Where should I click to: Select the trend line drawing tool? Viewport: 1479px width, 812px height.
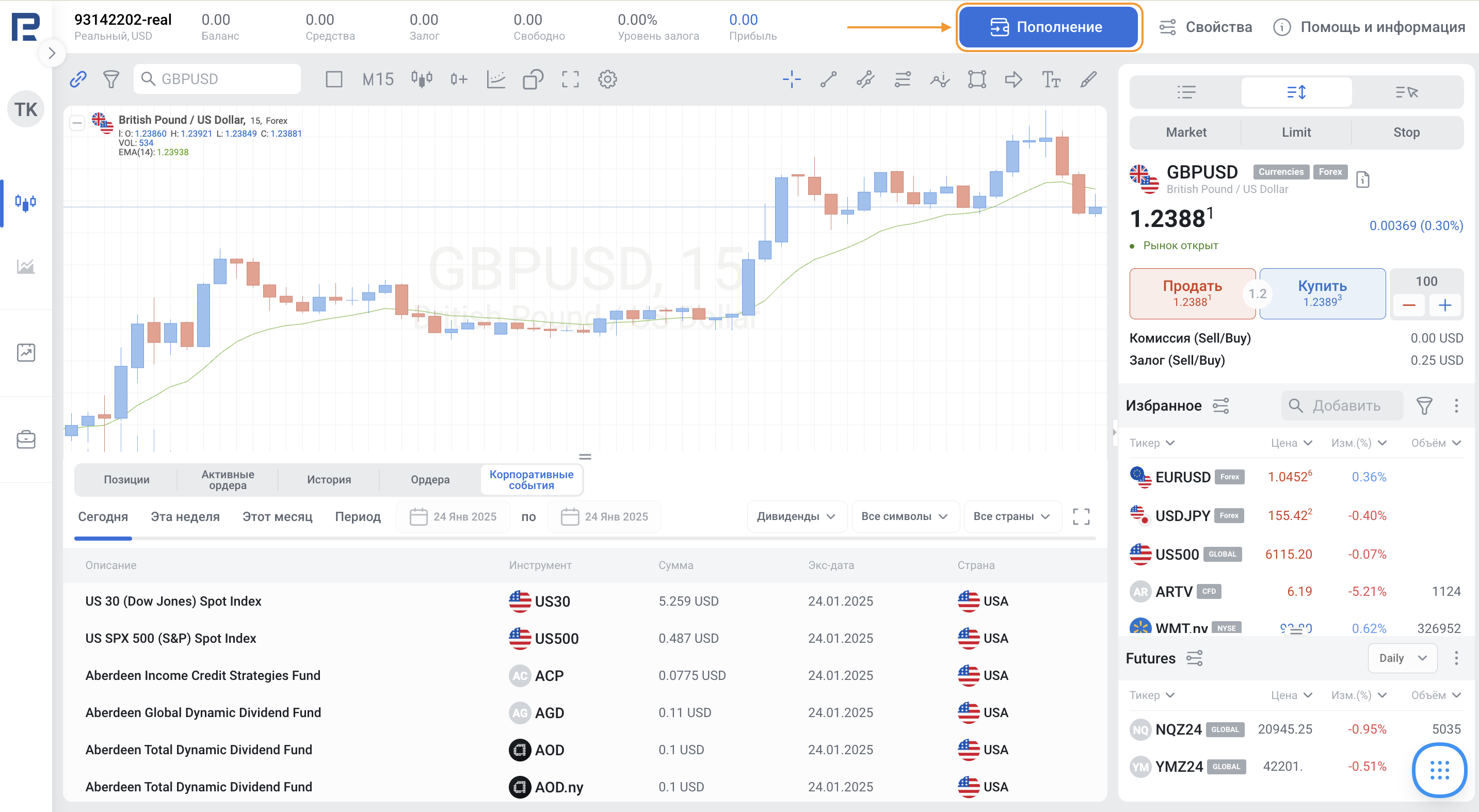[x=828, y=79]
